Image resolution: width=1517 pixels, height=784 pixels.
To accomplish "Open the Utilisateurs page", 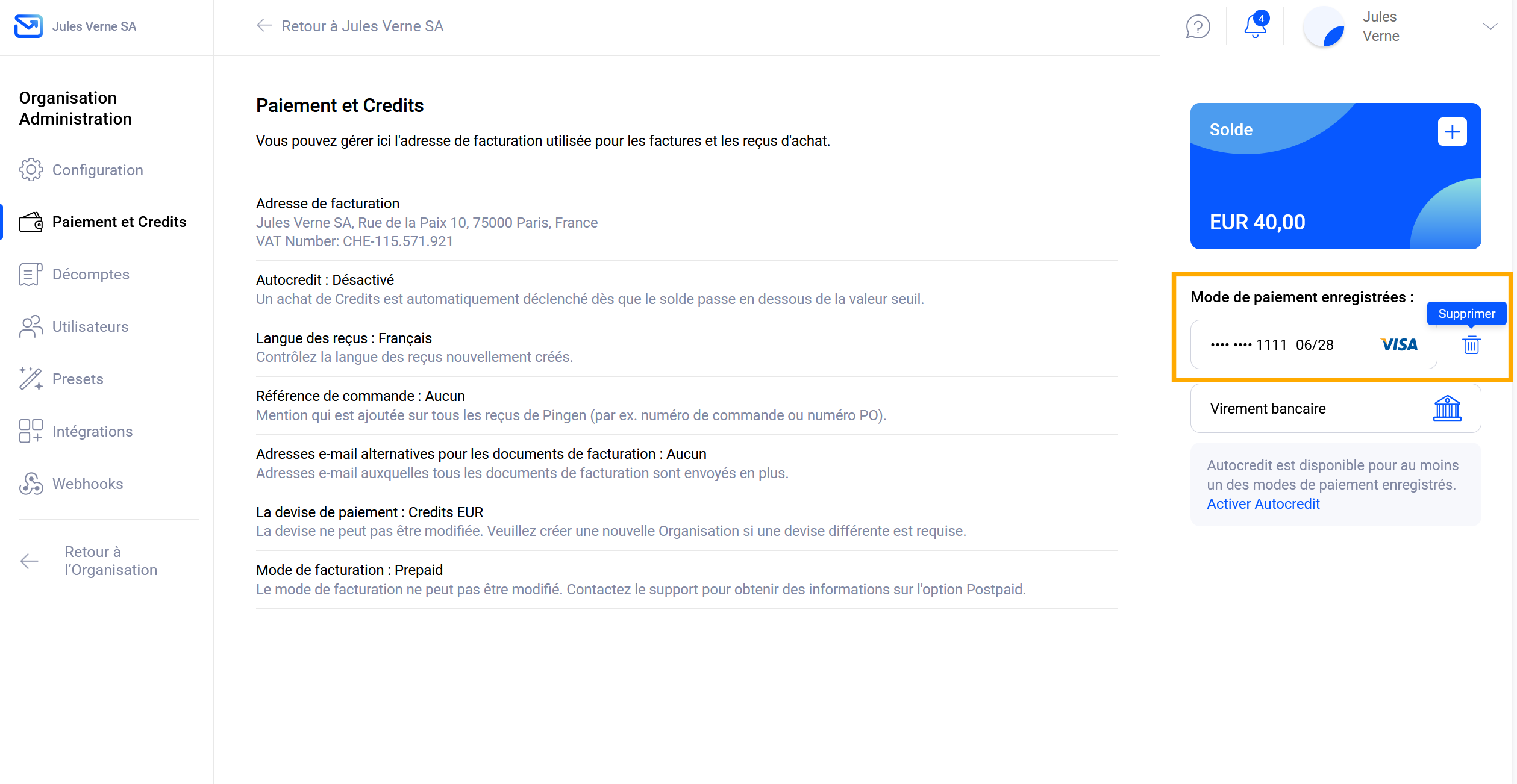I will [x=90, y=327].
